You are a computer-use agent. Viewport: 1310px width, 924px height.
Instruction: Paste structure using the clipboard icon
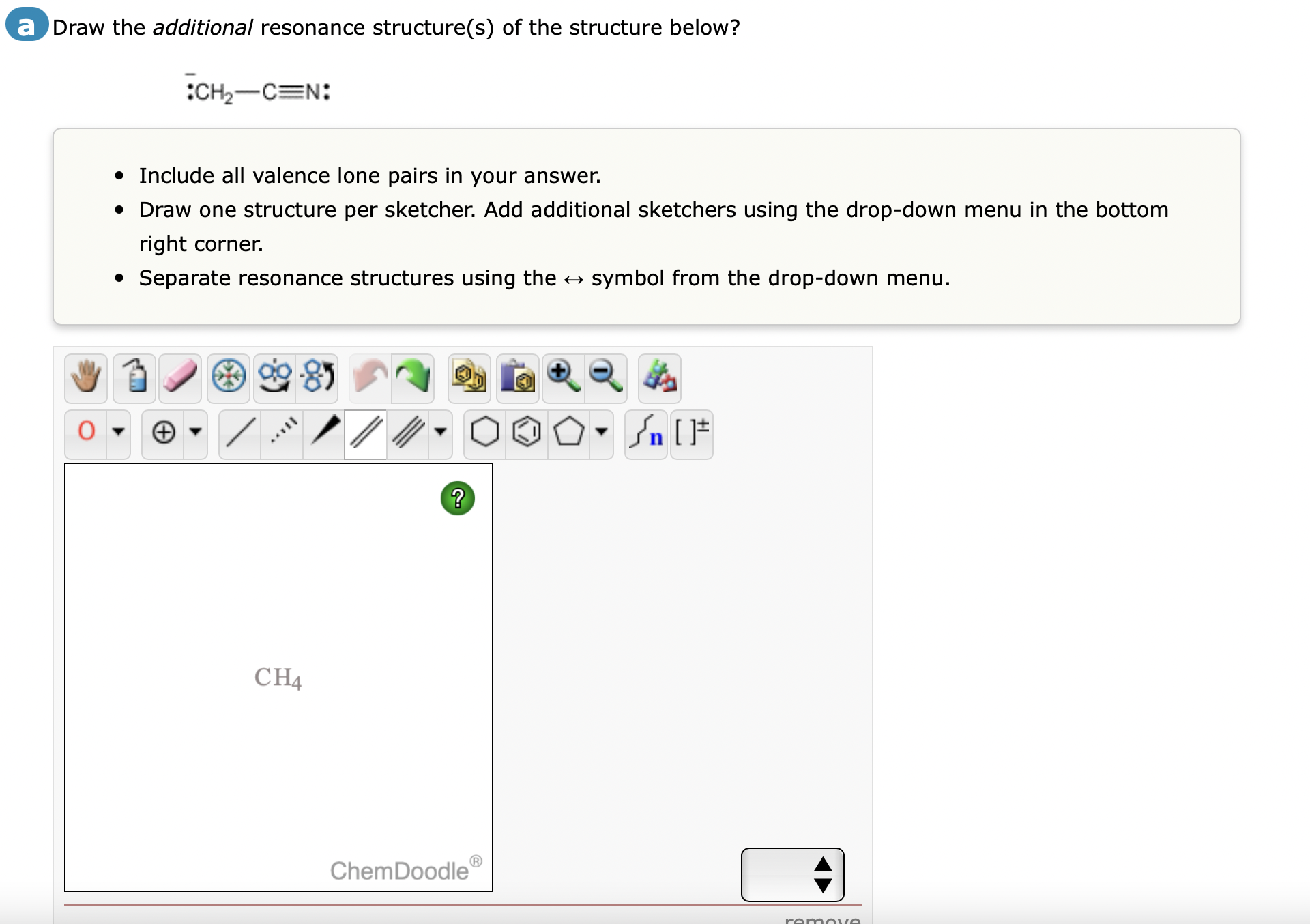[518, 378]
